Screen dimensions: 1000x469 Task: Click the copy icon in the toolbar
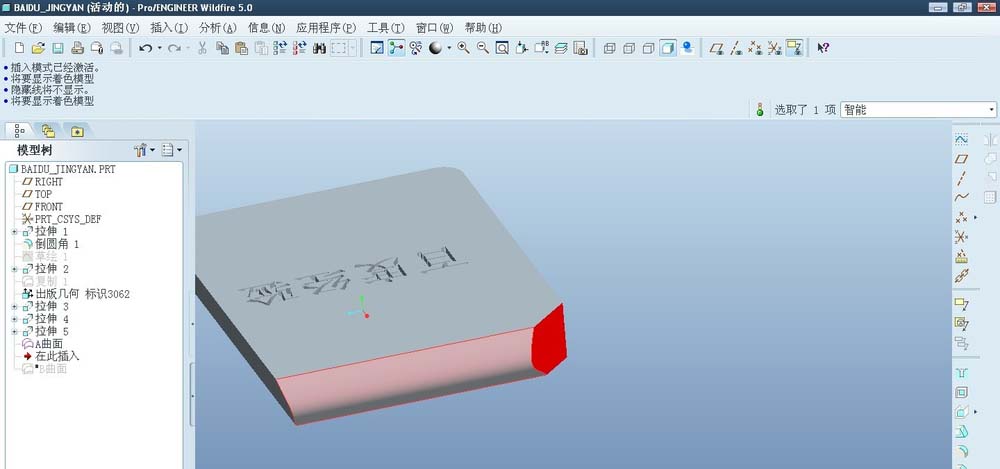pos(222,48)
